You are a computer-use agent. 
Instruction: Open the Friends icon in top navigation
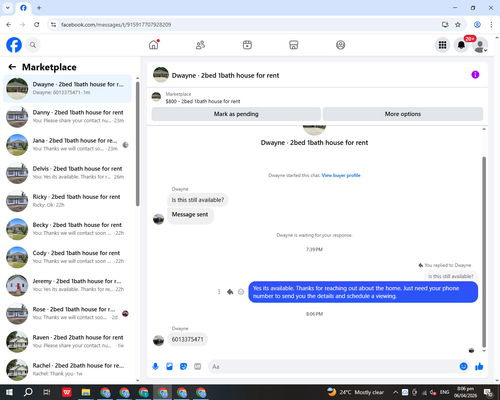coord(200,45)
